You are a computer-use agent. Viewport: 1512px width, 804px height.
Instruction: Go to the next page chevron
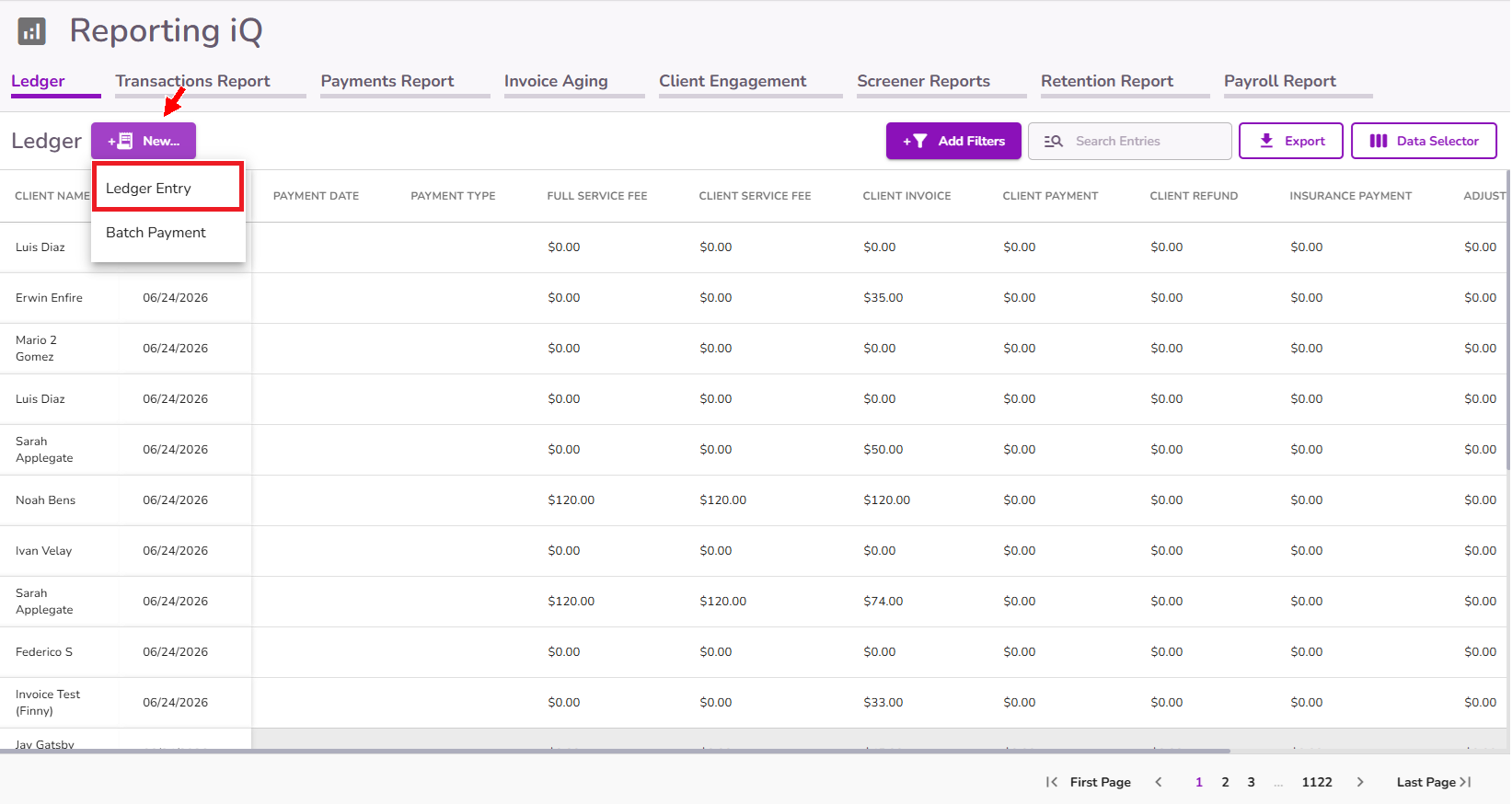[x=1360, y=782]
